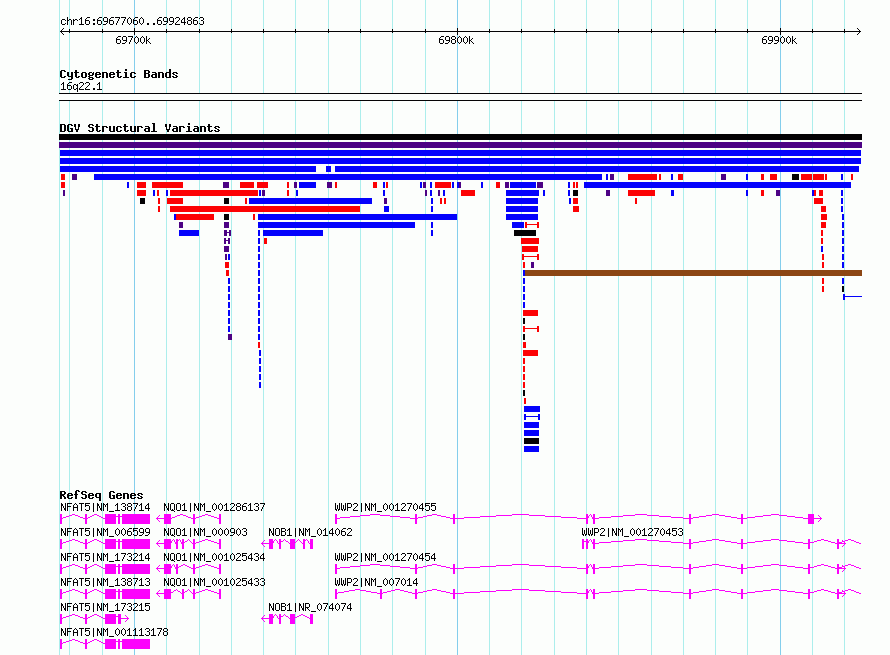Open the NQO1|NM_001025434 gene label
890x655 pixels.
click(x=214, y=557)
